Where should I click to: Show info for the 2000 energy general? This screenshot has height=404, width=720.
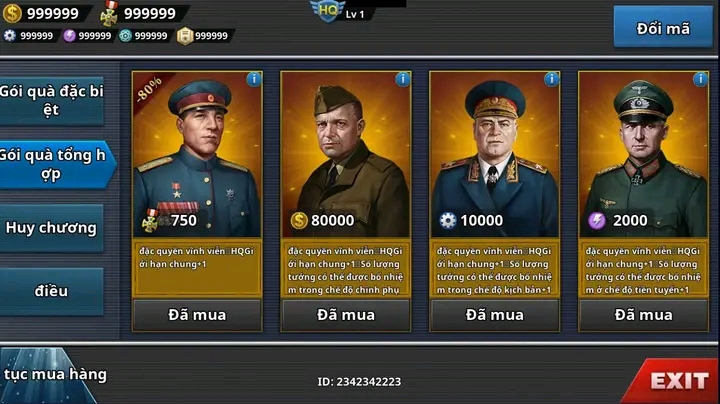(700, 79)
